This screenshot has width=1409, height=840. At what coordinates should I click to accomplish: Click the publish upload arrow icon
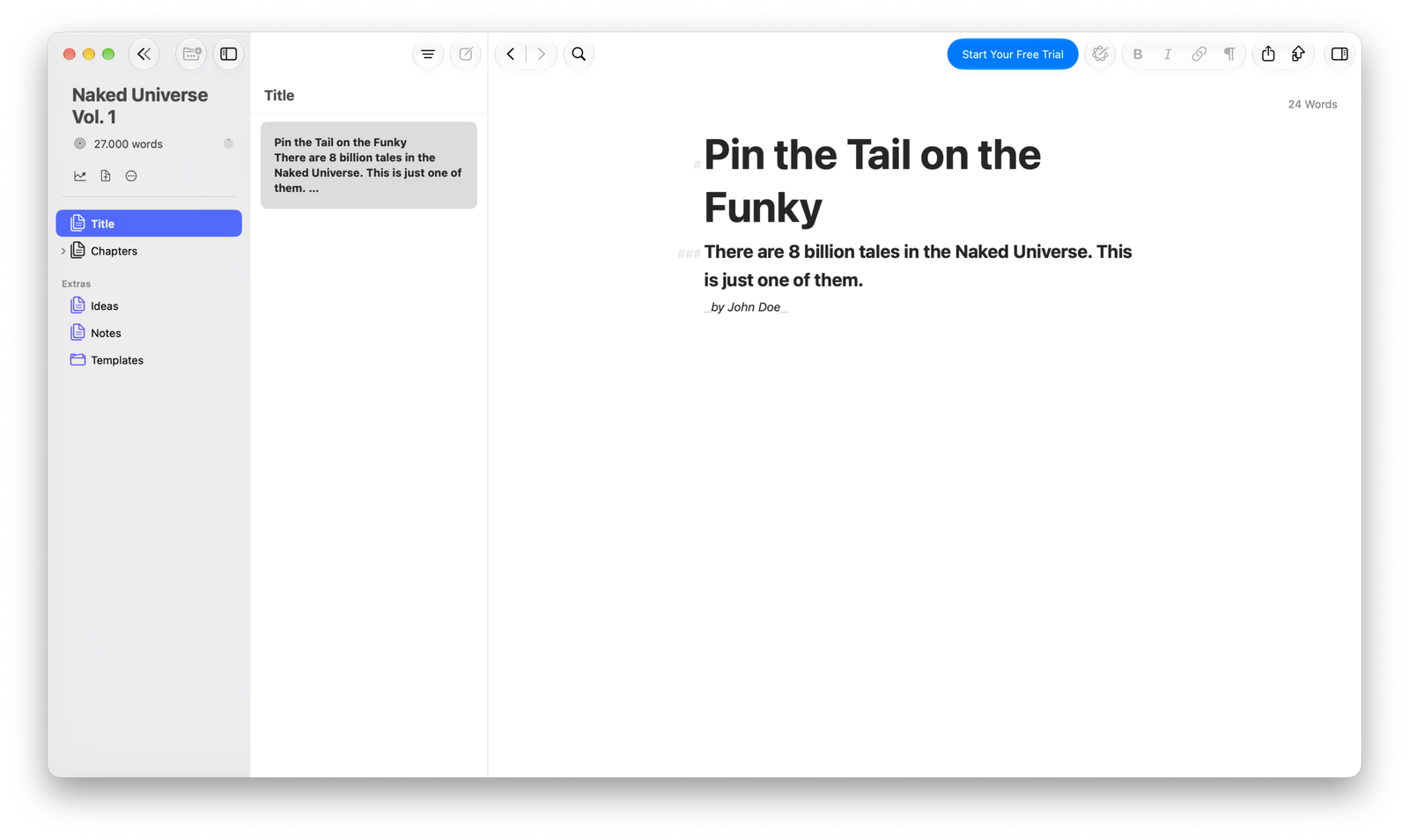1298,54
